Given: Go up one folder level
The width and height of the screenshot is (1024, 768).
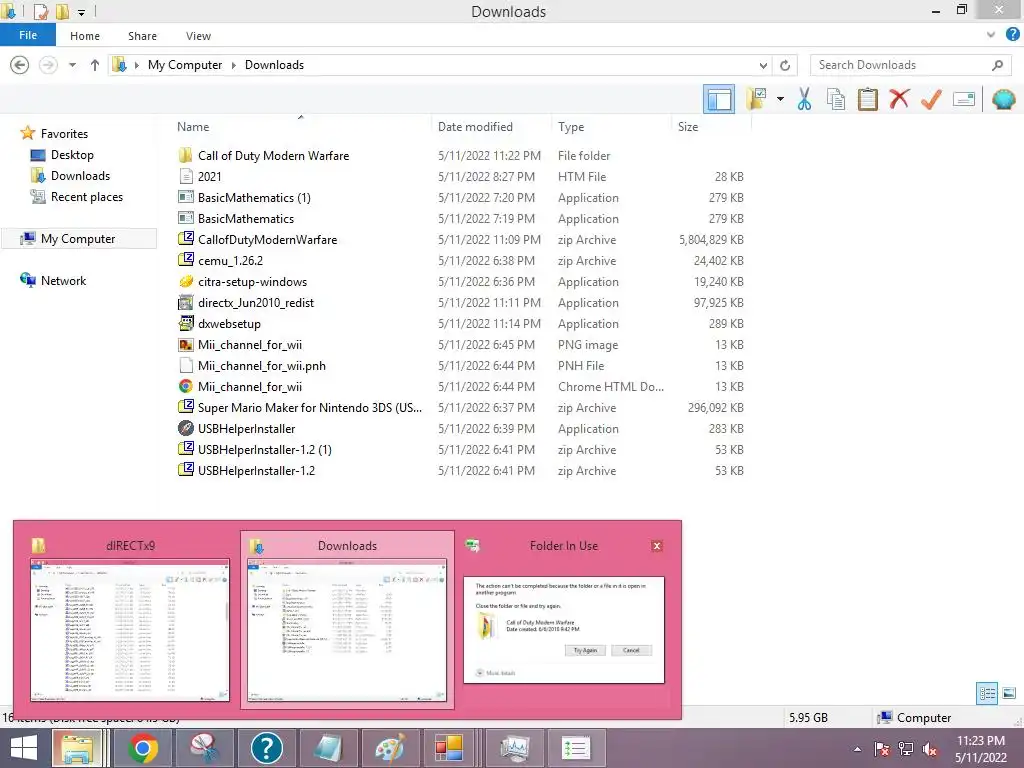Looking at the screenshot, I should [95, 65].
